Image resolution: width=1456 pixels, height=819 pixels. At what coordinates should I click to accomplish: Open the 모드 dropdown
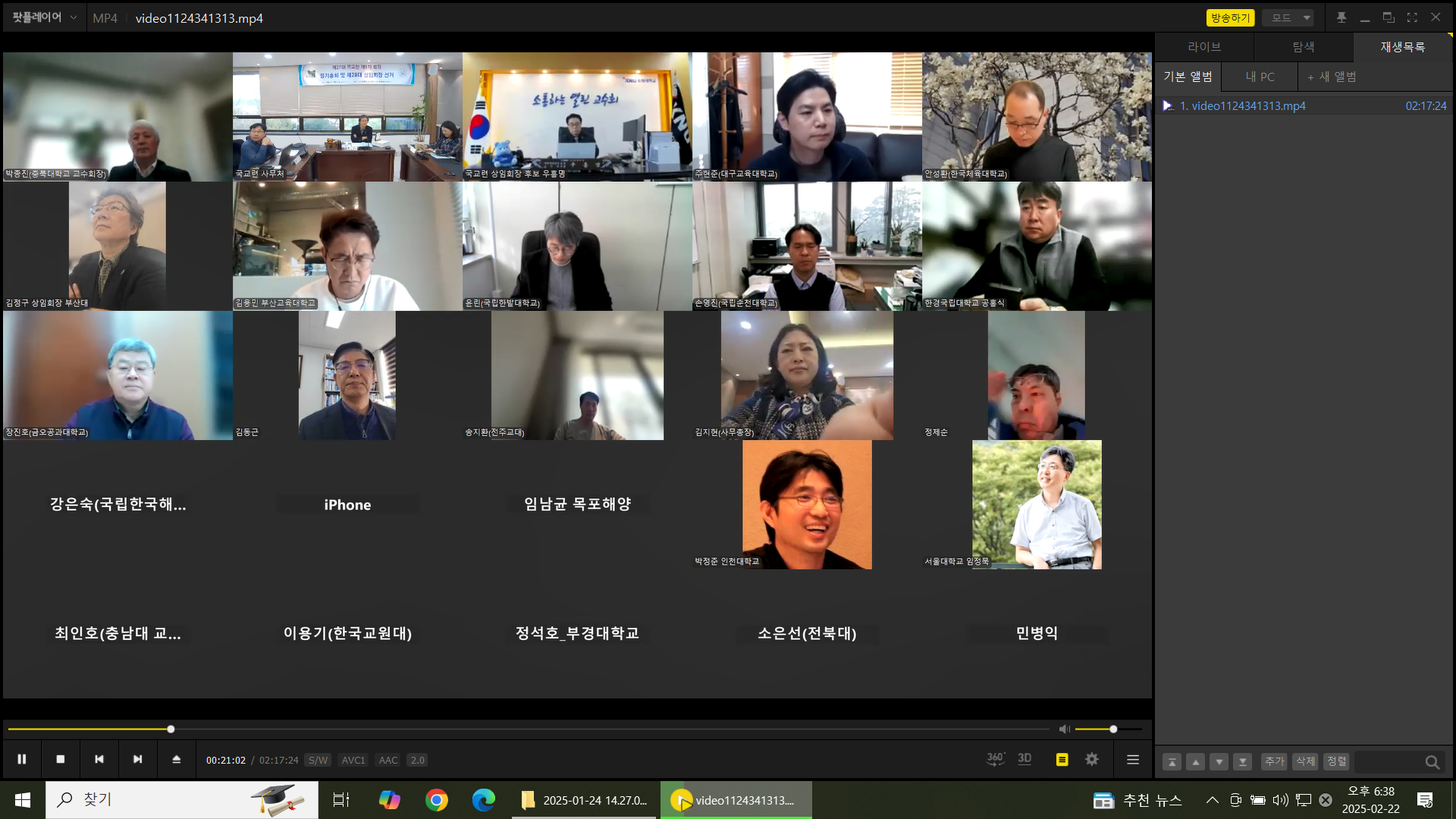pyautogui.click(x=1288, y=17)
